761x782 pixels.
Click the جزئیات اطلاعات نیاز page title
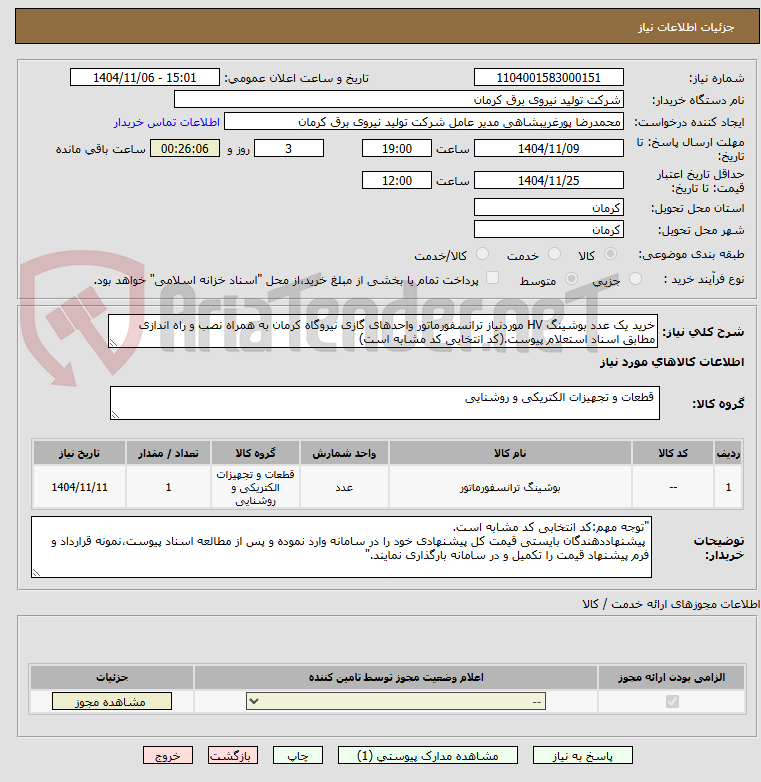point(686,27)
